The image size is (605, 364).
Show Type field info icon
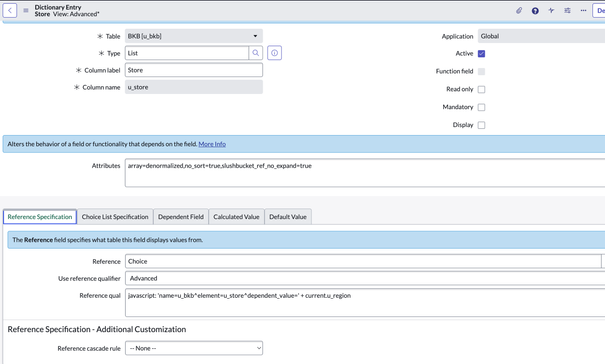click(x=274, y=53)
